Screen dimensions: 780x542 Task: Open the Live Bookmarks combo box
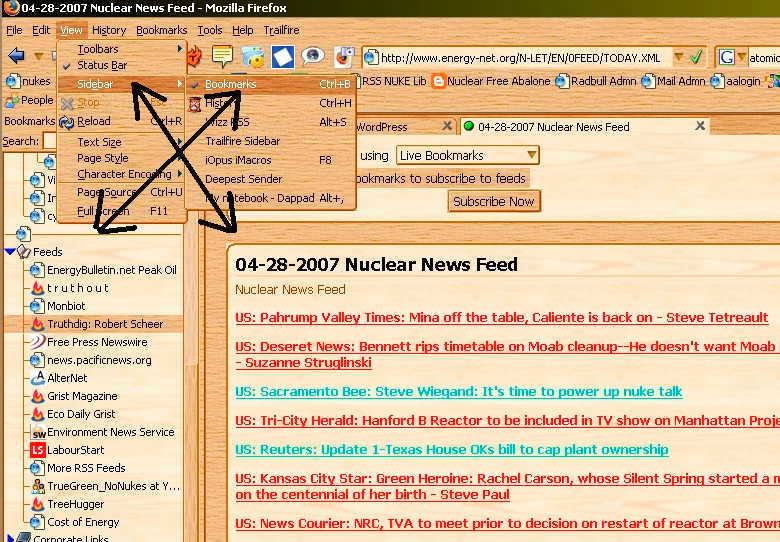point(468,156)
